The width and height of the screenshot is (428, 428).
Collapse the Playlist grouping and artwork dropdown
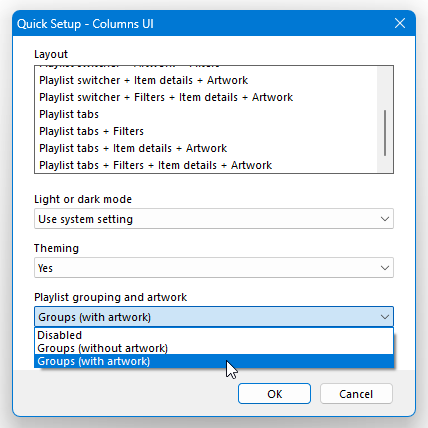214,317
